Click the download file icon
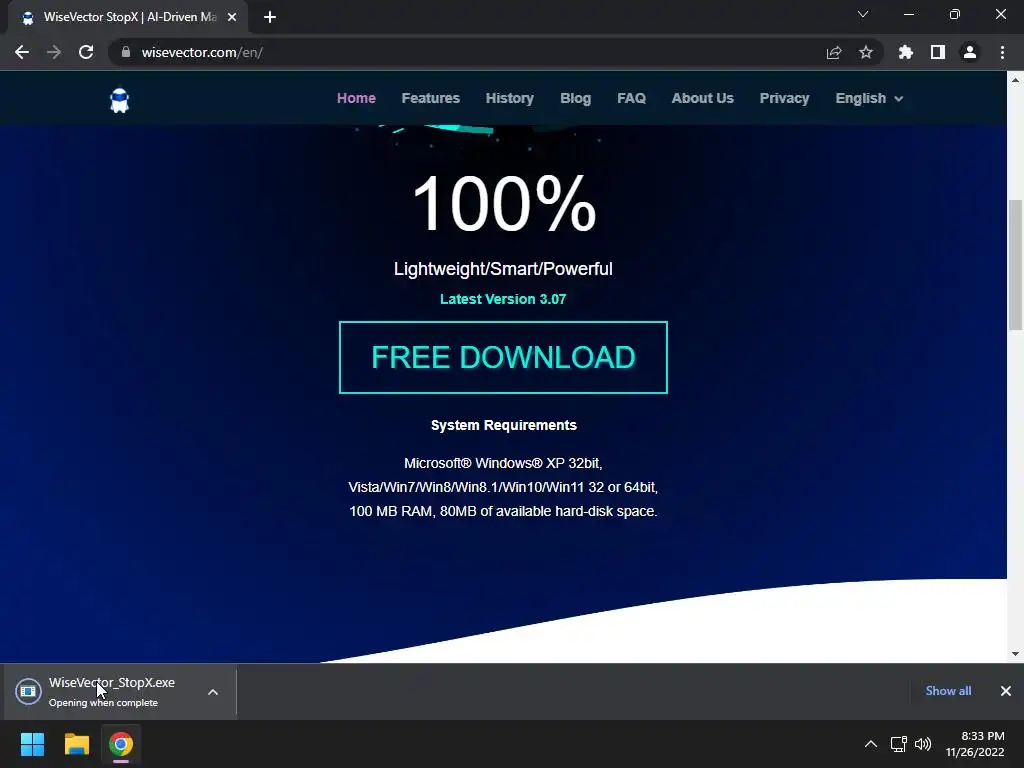 click(28, 691)
